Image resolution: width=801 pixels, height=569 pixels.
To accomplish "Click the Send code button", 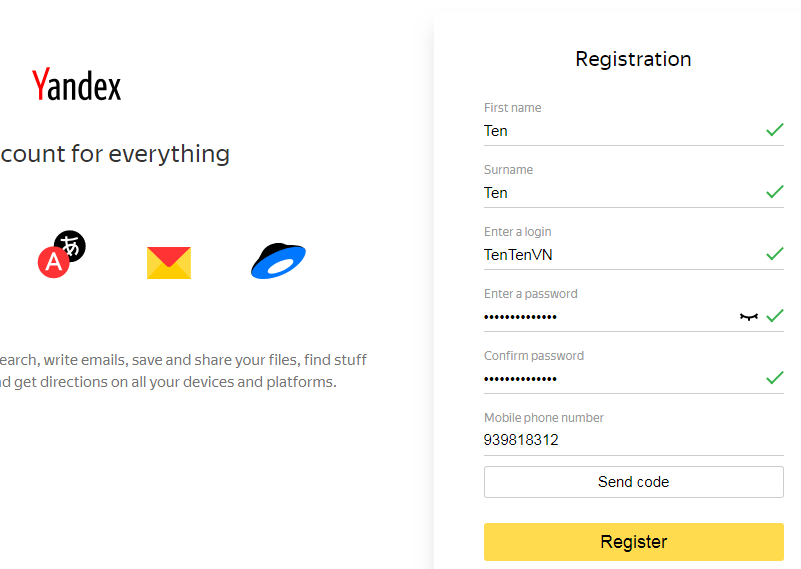I will pos(633,482).
